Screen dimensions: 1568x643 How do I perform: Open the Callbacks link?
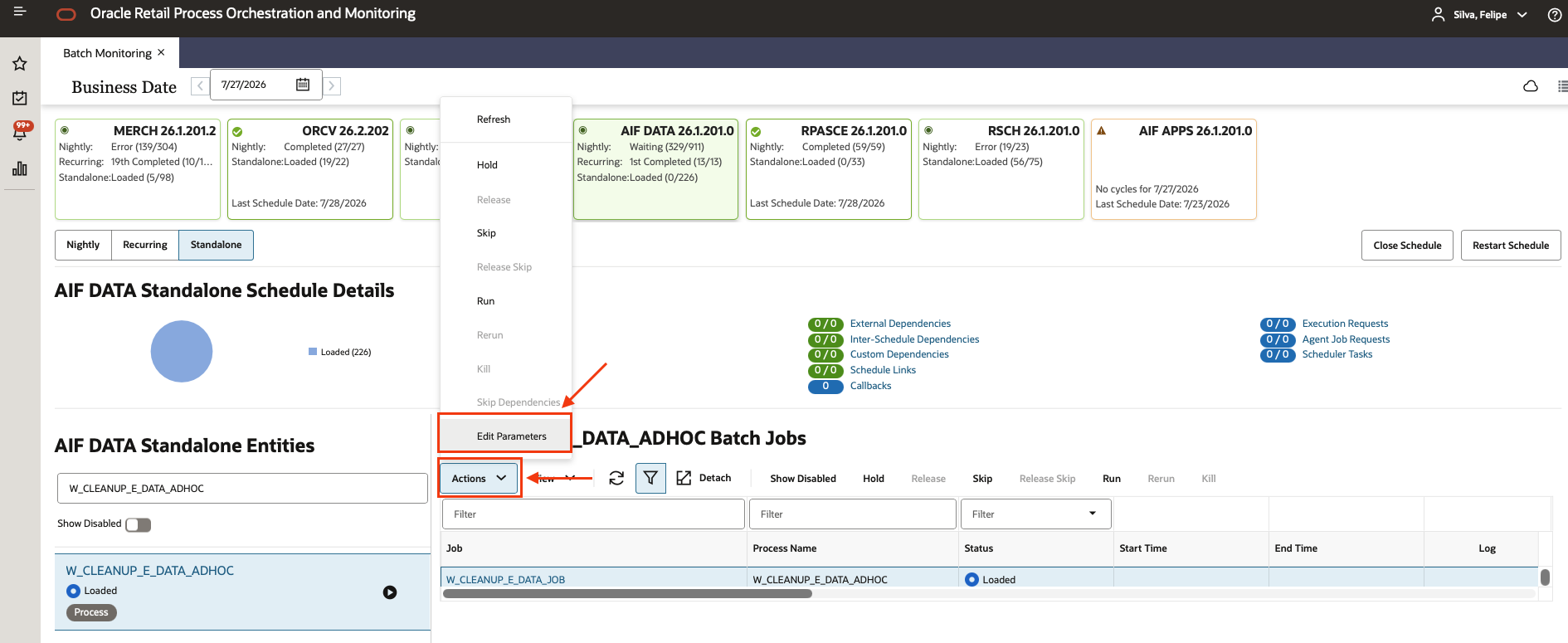pos(870,386)
